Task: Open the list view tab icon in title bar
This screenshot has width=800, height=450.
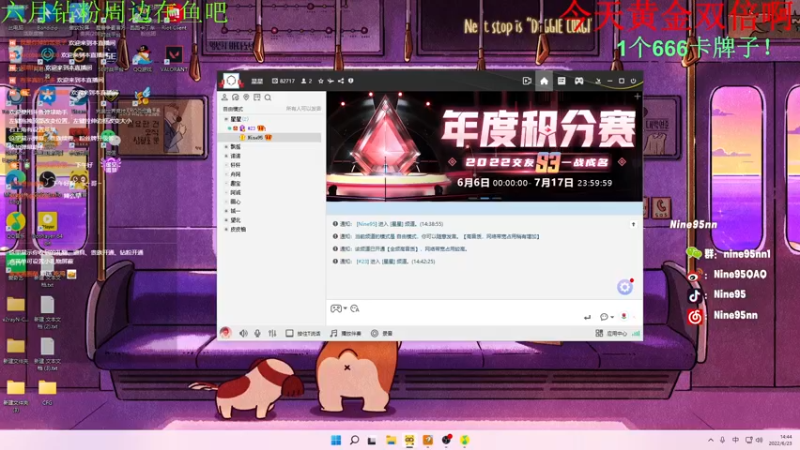Action: coord(561,81)
